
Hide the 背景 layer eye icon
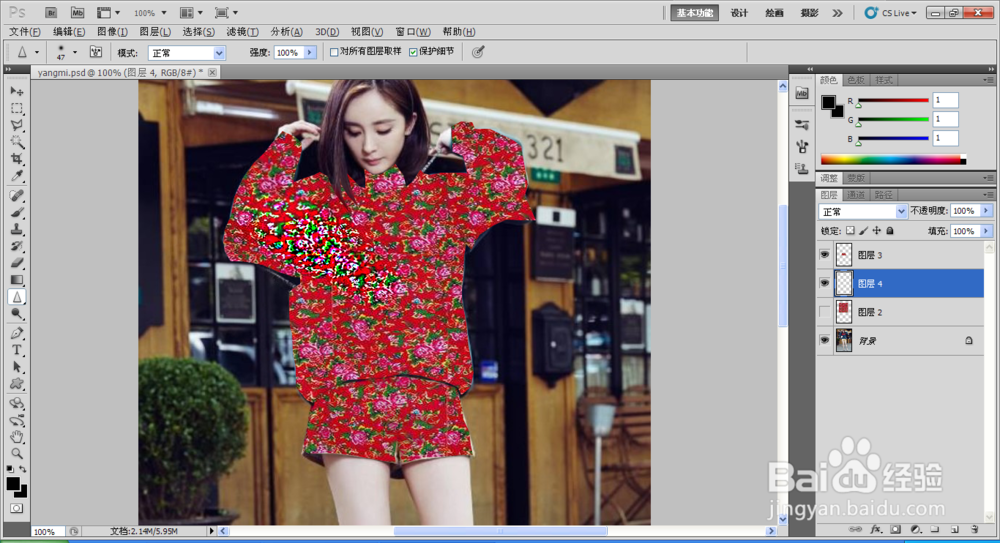pos(825,341)
